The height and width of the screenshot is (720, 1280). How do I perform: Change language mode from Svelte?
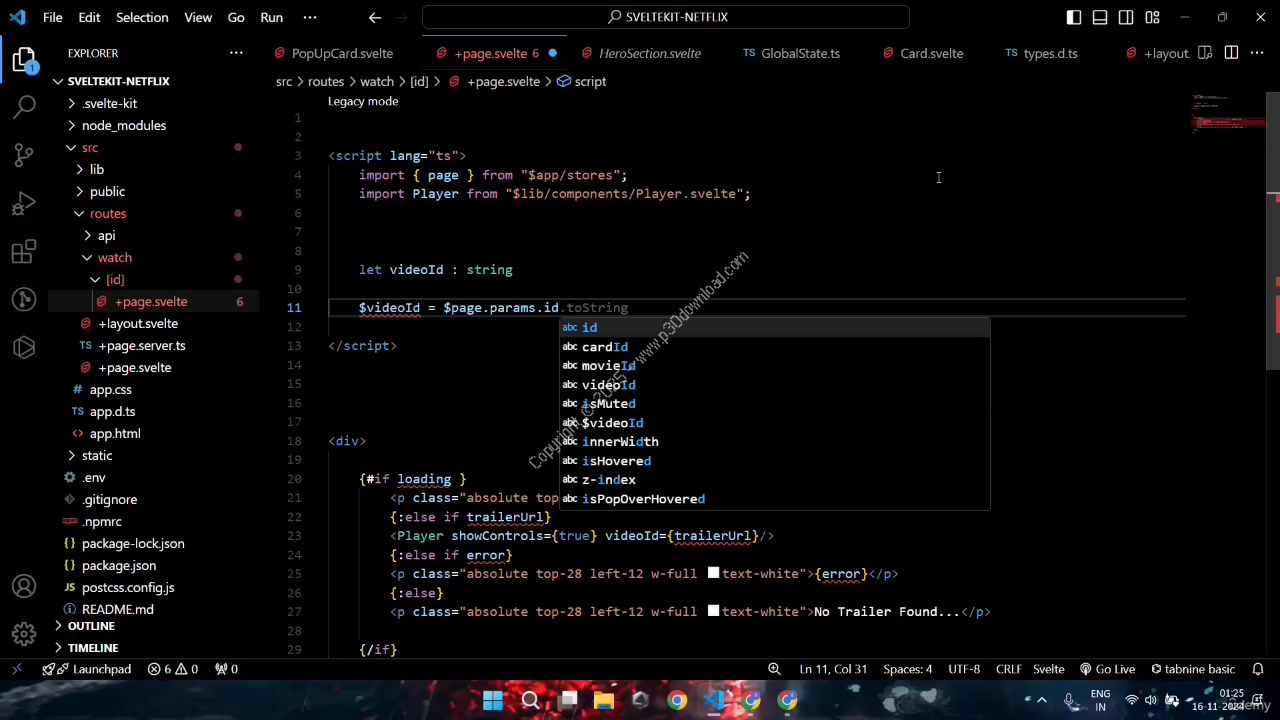[1048, 669]
